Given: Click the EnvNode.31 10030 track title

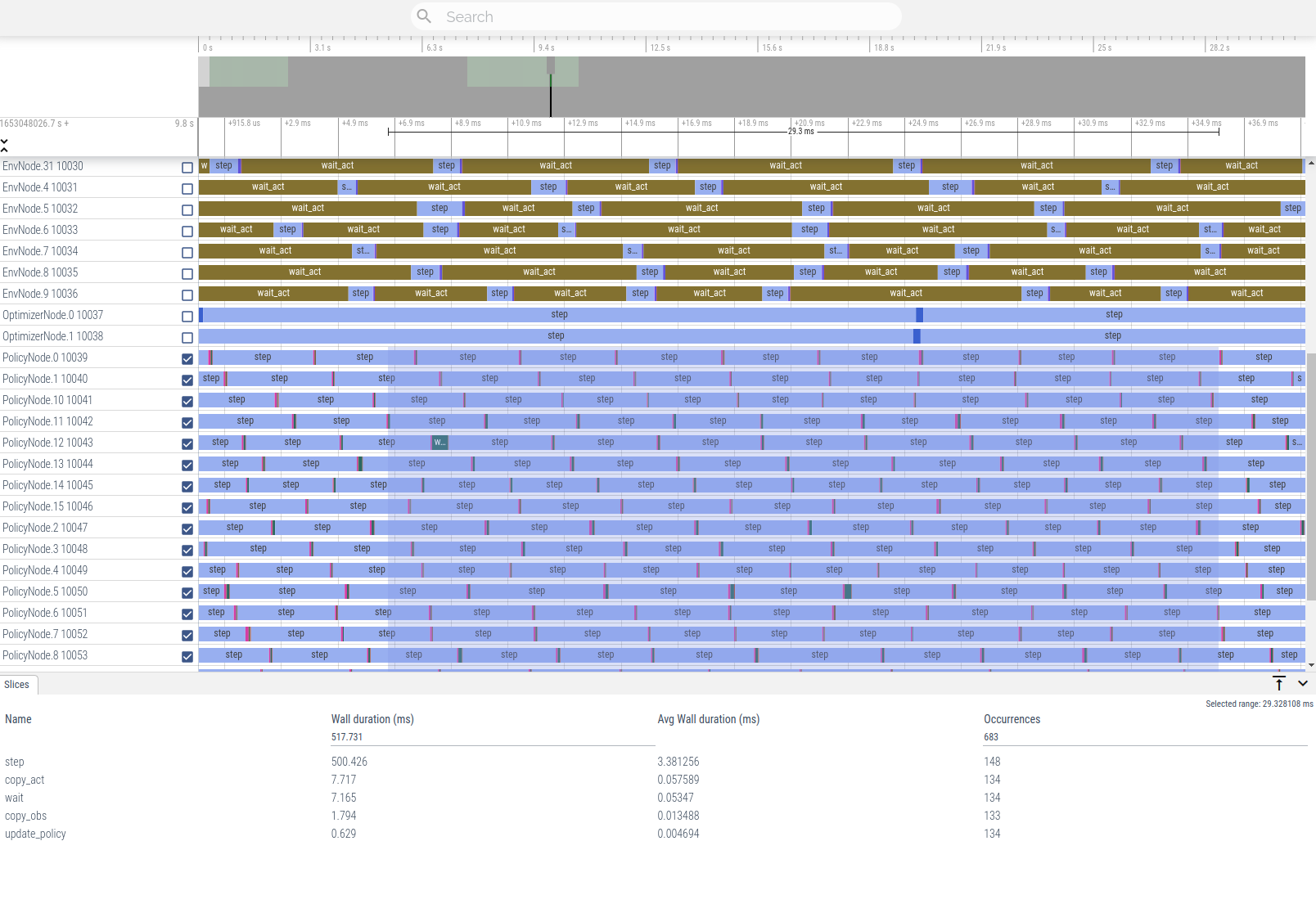Looking at the screenshot, I should click(x=43, y=166).
